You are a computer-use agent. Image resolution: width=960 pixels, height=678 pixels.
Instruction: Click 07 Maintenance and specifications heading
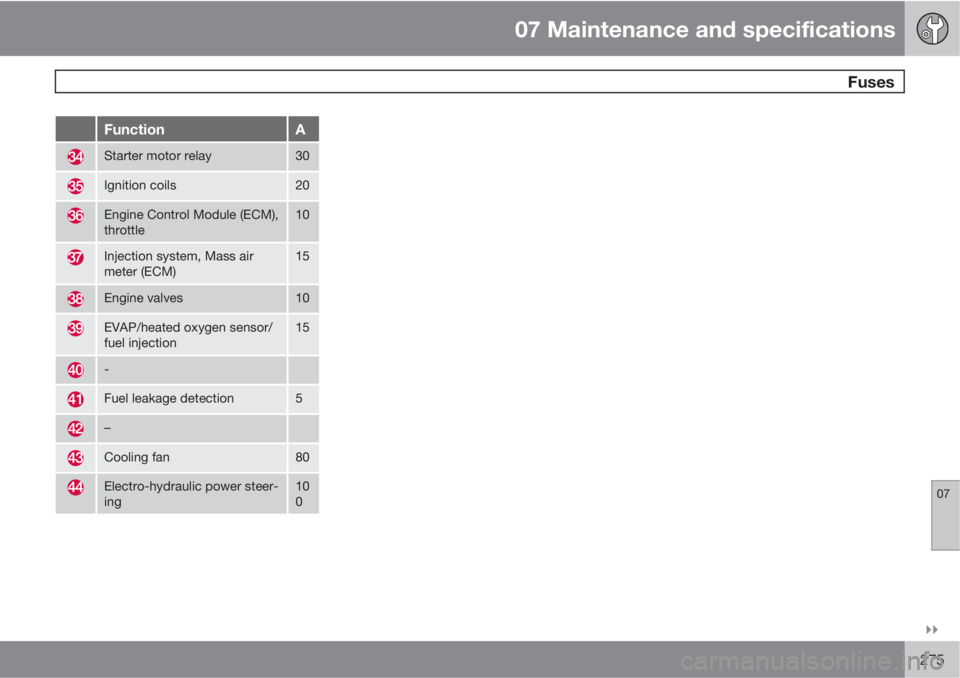pyautogui.click(x=705, y=29)
